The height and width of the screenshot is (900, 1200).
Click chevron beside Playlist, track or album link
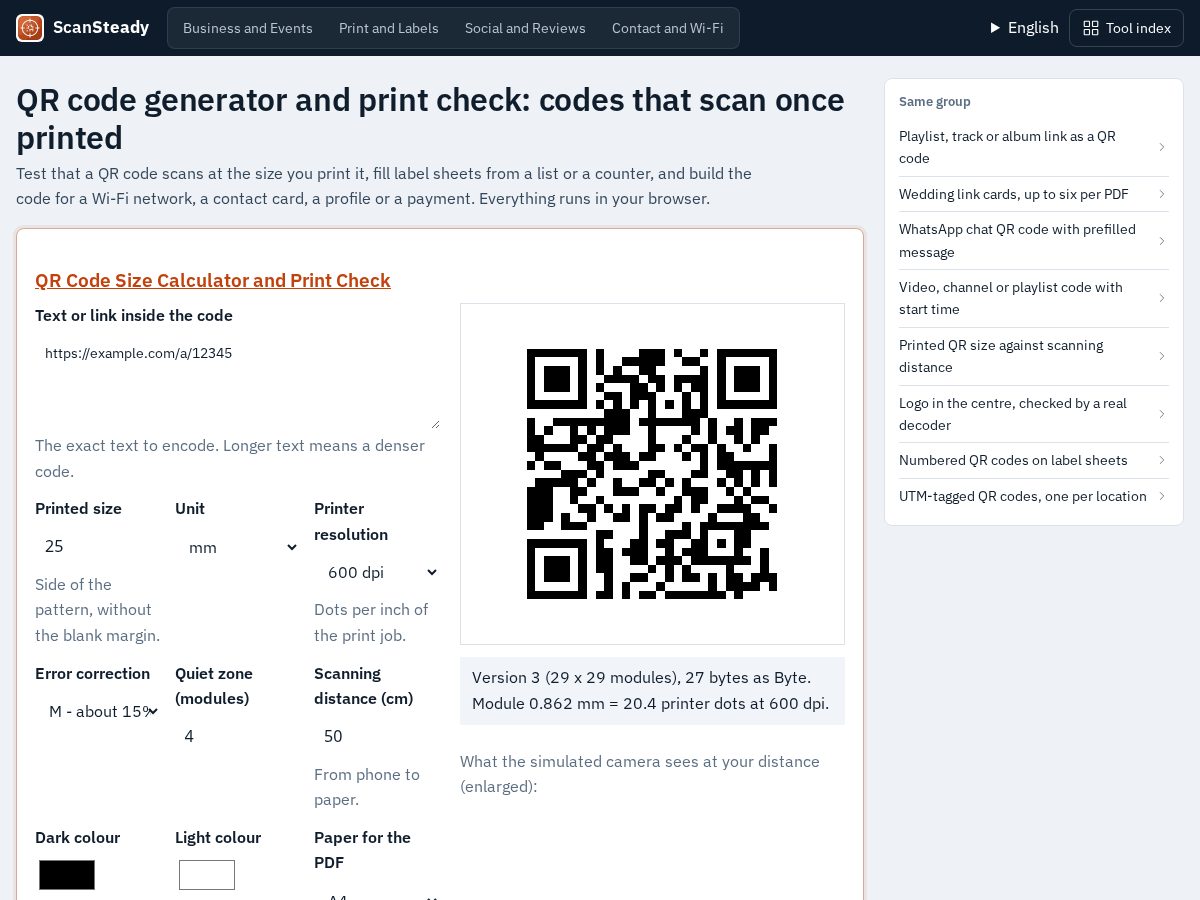click(x=1162, y=147)
